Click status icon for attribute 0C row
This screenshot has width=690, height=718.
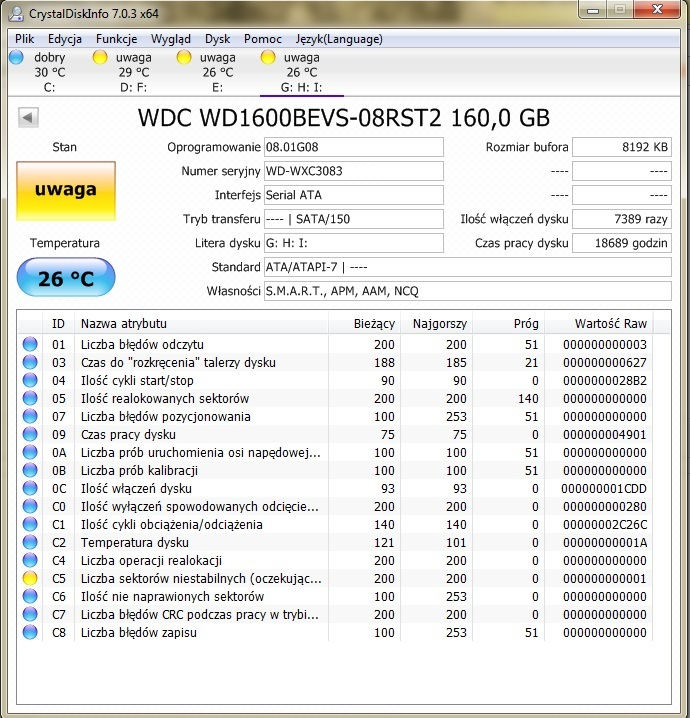tap(30, 488)
